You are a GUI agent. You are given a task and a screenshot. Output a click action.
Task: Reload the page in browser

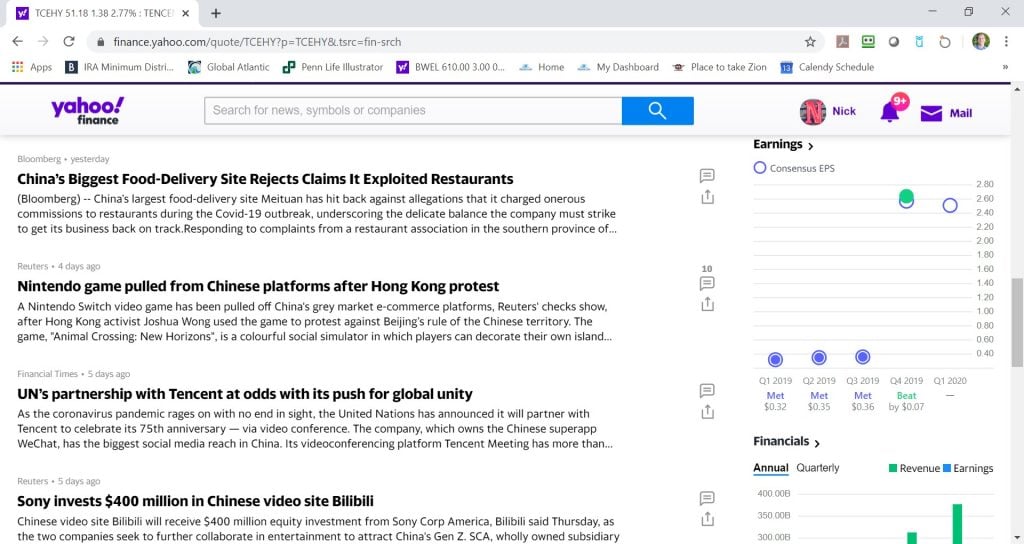point(69,42)
